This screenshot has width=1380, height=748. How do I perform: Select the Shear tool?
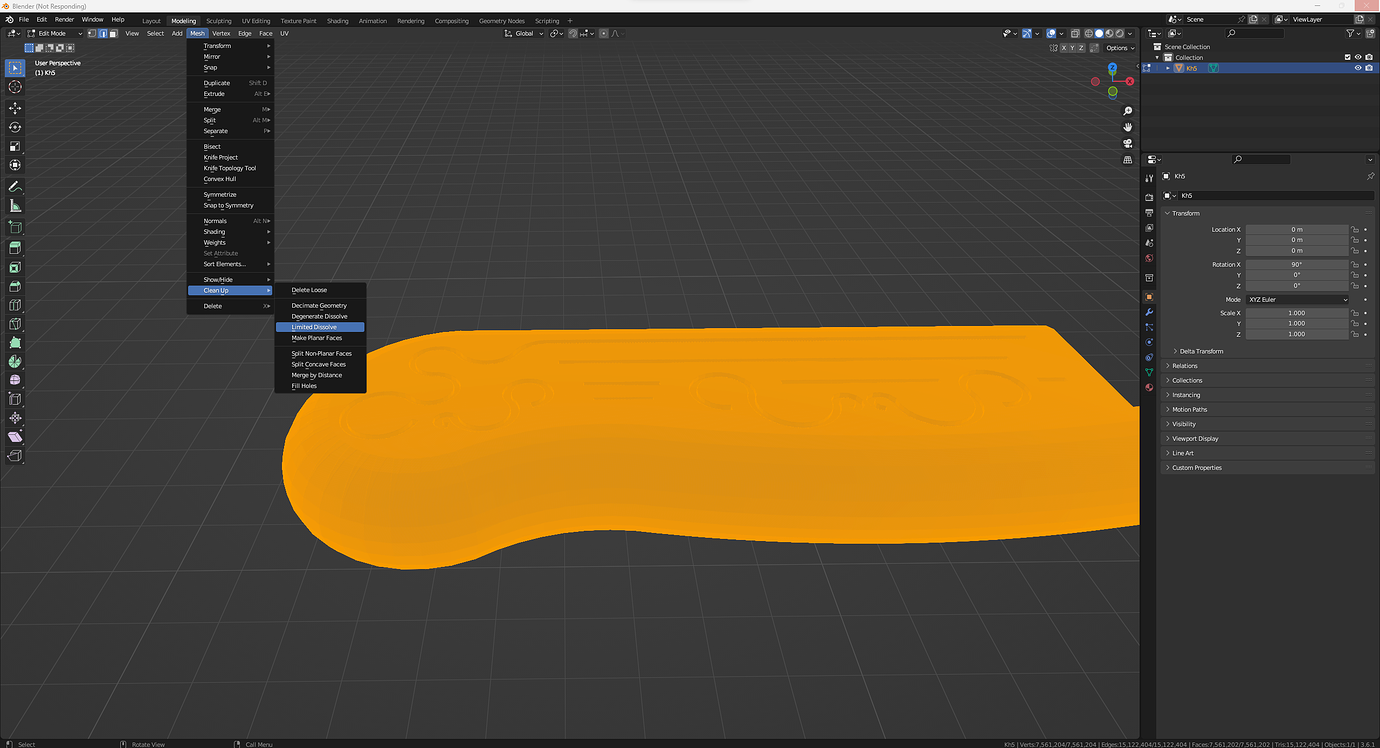15,438
